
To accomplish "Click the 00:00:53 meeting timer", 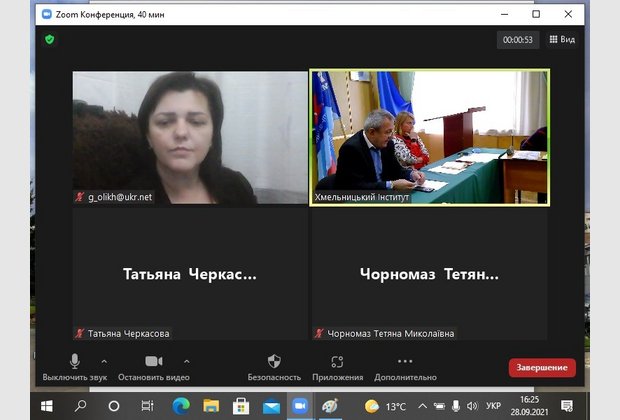I will click(518, 40).
